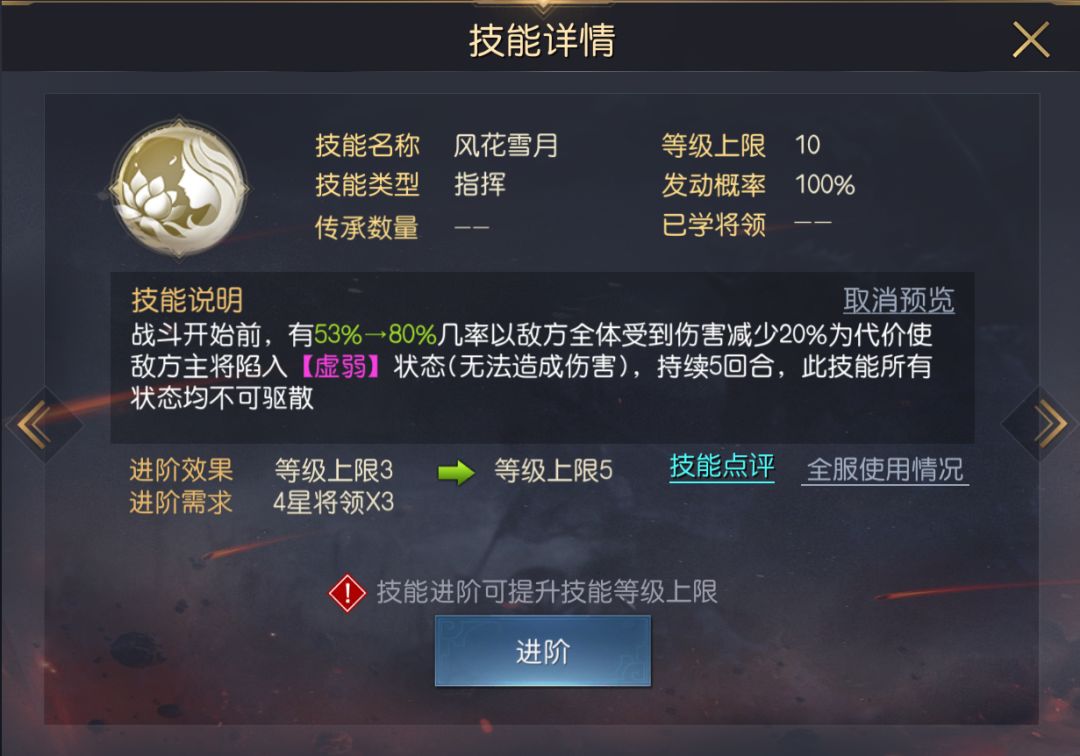
Task: Click the 发动概率 100% value
Action: (824, 185)
